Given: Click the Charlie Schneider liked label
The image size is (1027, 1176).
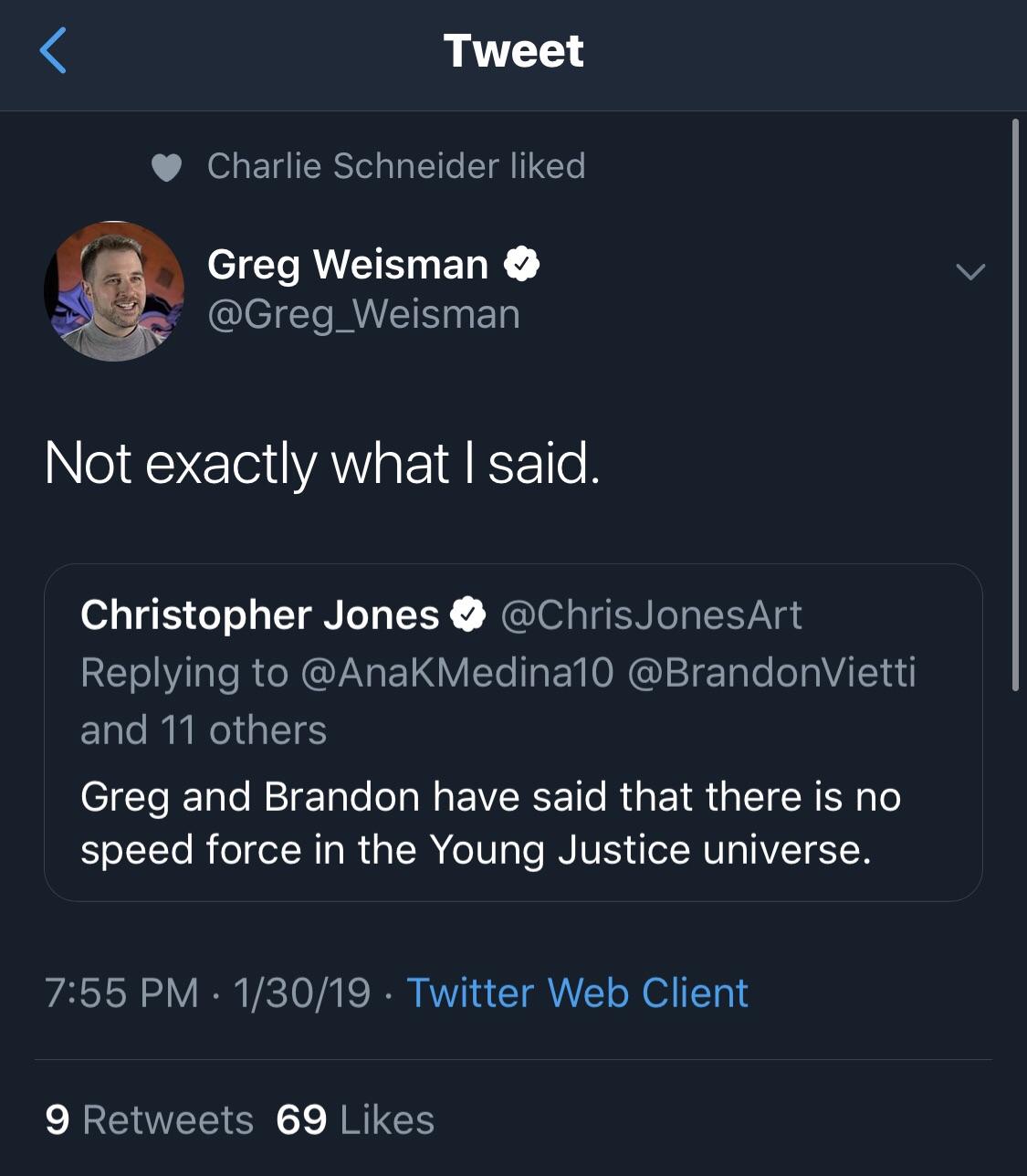Looking at the screenshot, I should [395, 166].
